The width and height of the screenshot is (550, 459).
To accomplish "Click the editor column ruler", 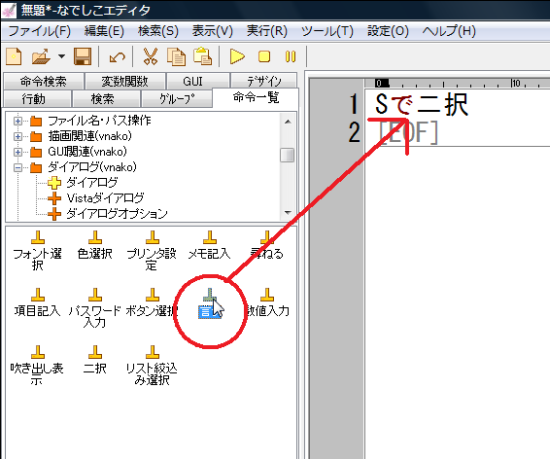I will point(457,83).
